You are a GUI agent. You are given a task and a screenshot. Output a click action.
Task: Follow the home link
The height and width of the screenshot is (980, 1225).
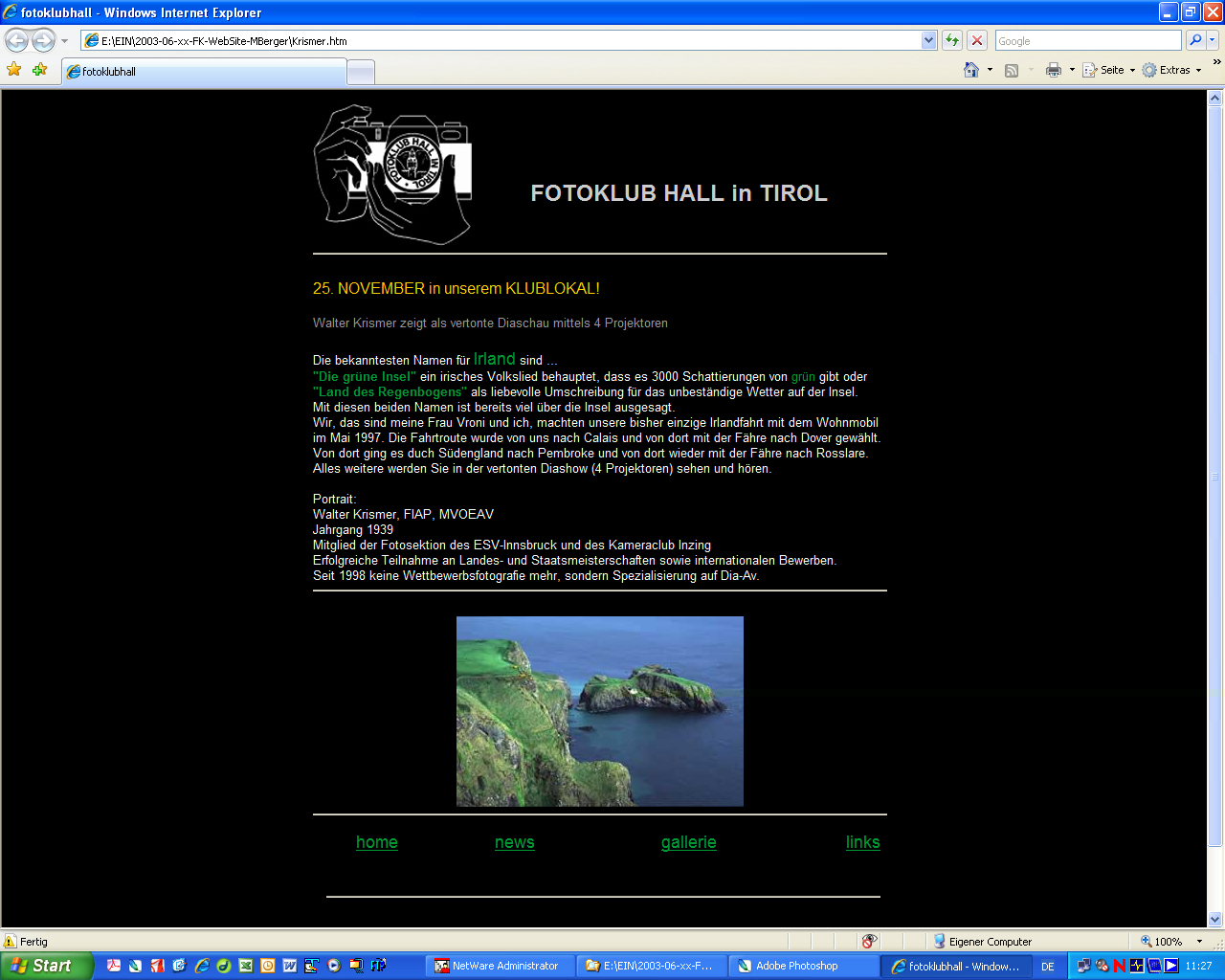click(x=377, y=842)
